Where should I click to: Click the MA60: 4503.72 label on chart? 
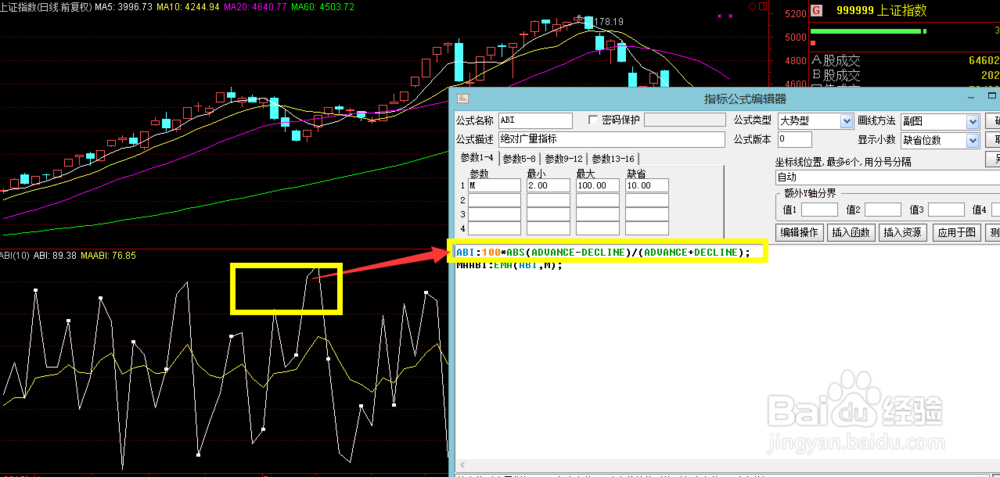(x=321, y=6)
